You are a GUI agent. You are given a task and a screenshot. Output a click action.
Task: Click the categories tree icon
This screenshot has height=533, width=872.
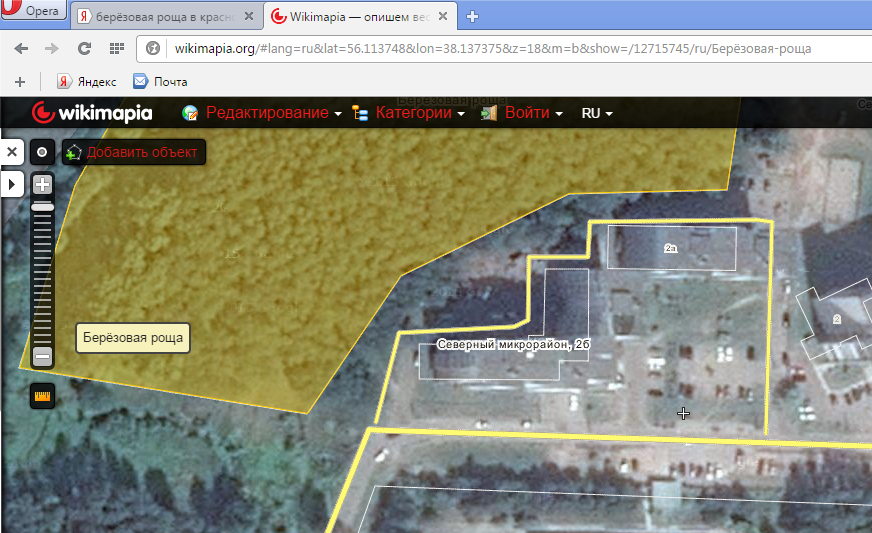[360, 113]
